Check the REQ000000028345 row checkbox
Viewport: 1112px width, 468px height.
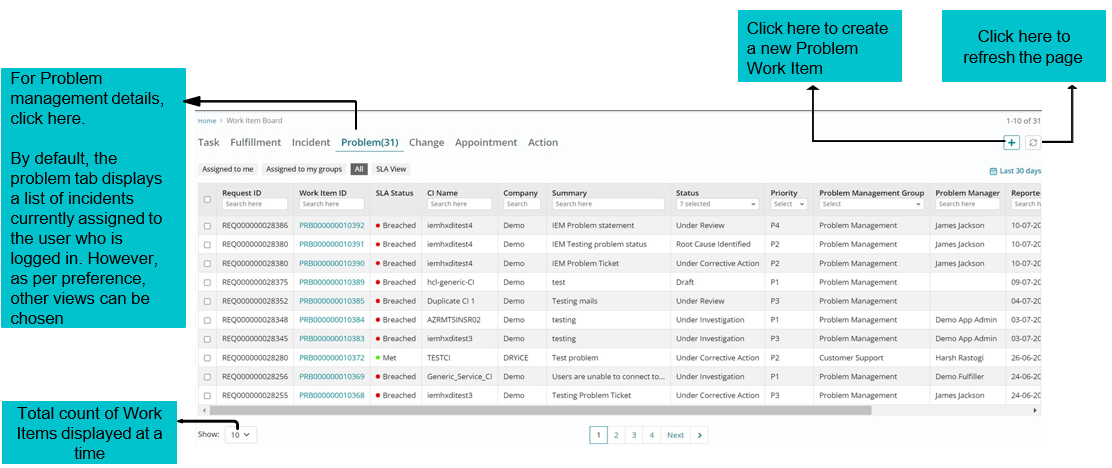coord(207,339)
